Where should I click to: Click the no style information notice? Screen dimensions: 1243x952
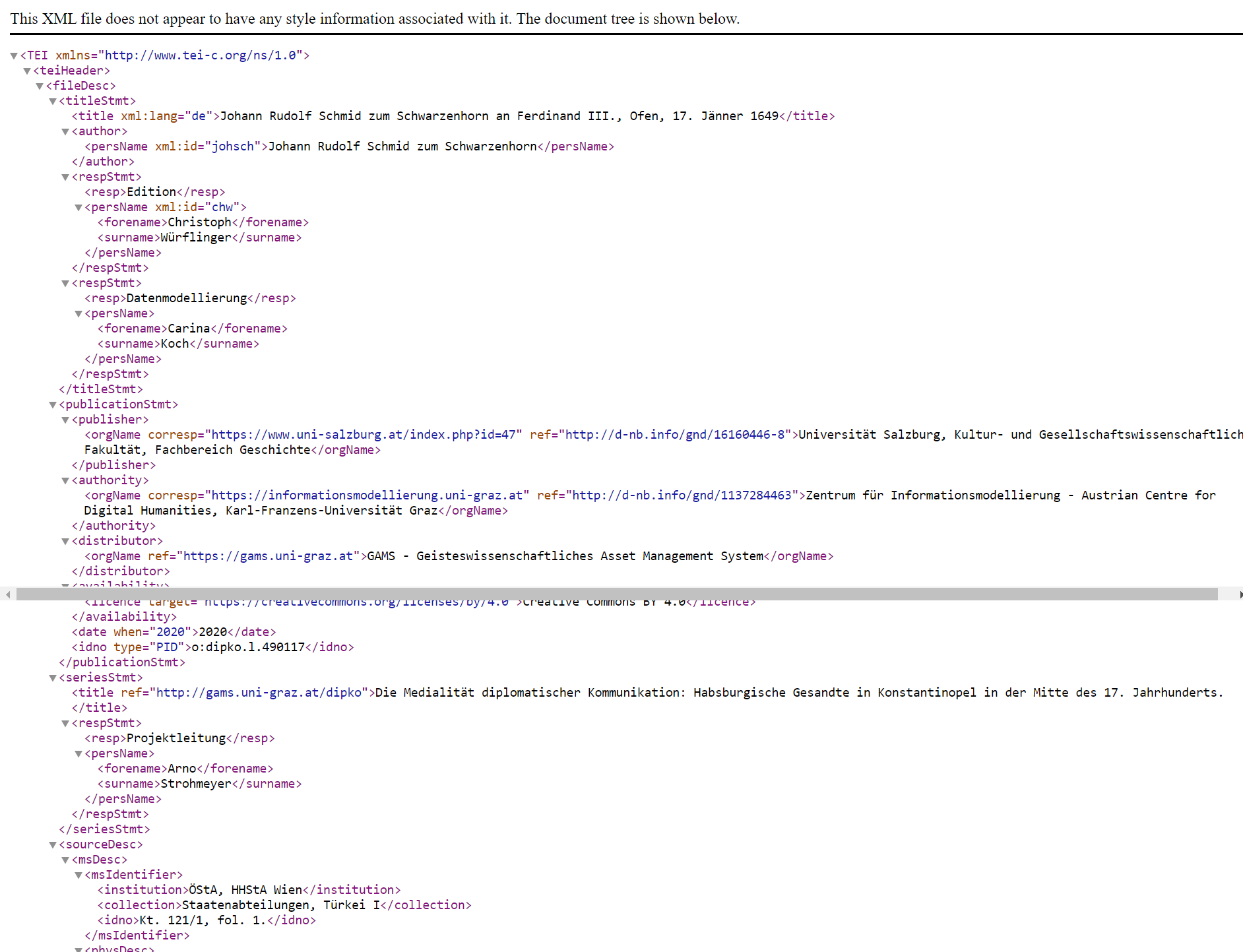point(375,18)
